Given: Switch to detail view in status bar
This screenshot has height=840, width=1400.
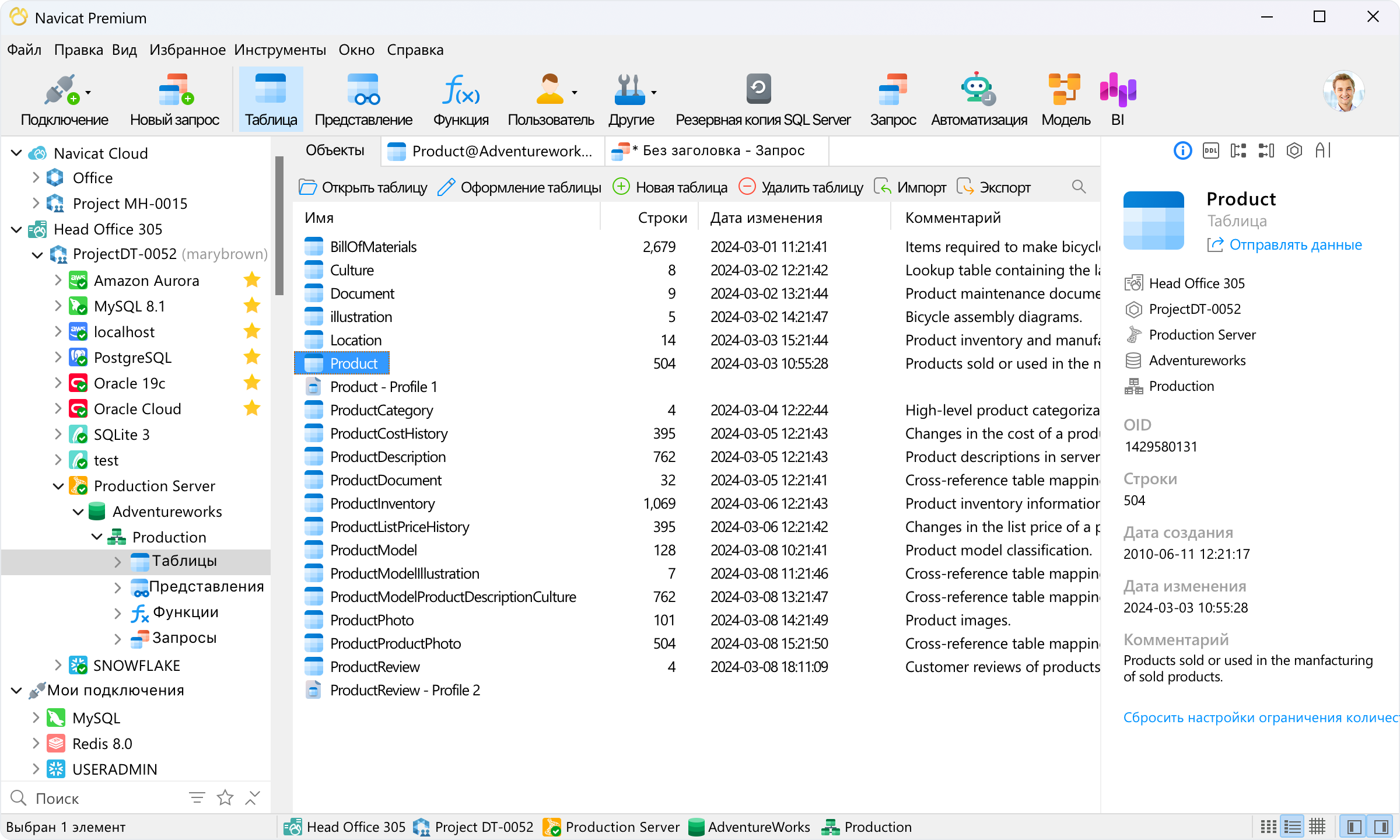Looking at the screenshot, I should [x=1293, y=827].
